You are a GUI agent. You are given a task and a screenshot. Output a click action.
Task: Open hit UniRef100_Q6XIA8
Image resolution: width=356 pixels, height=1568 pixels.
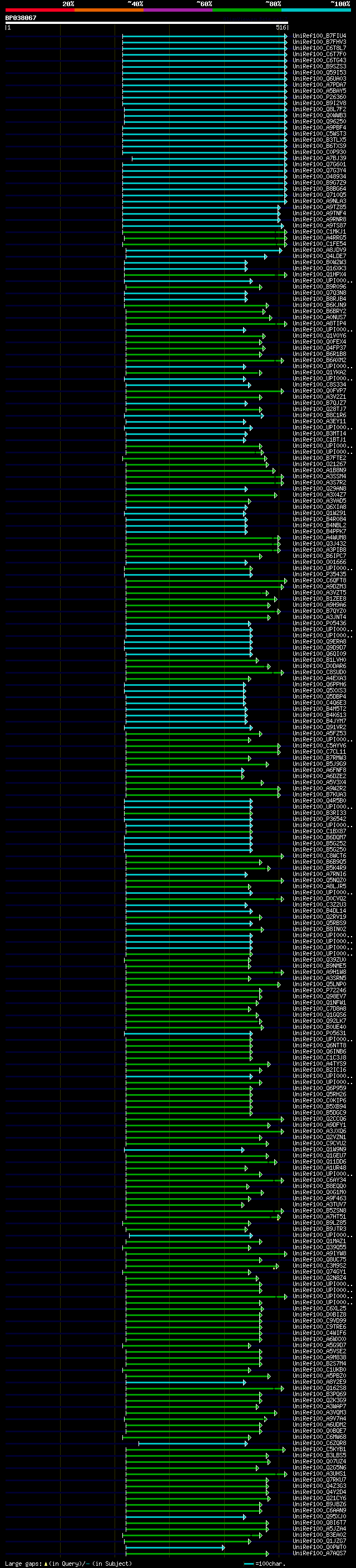(x=319, y=507)
